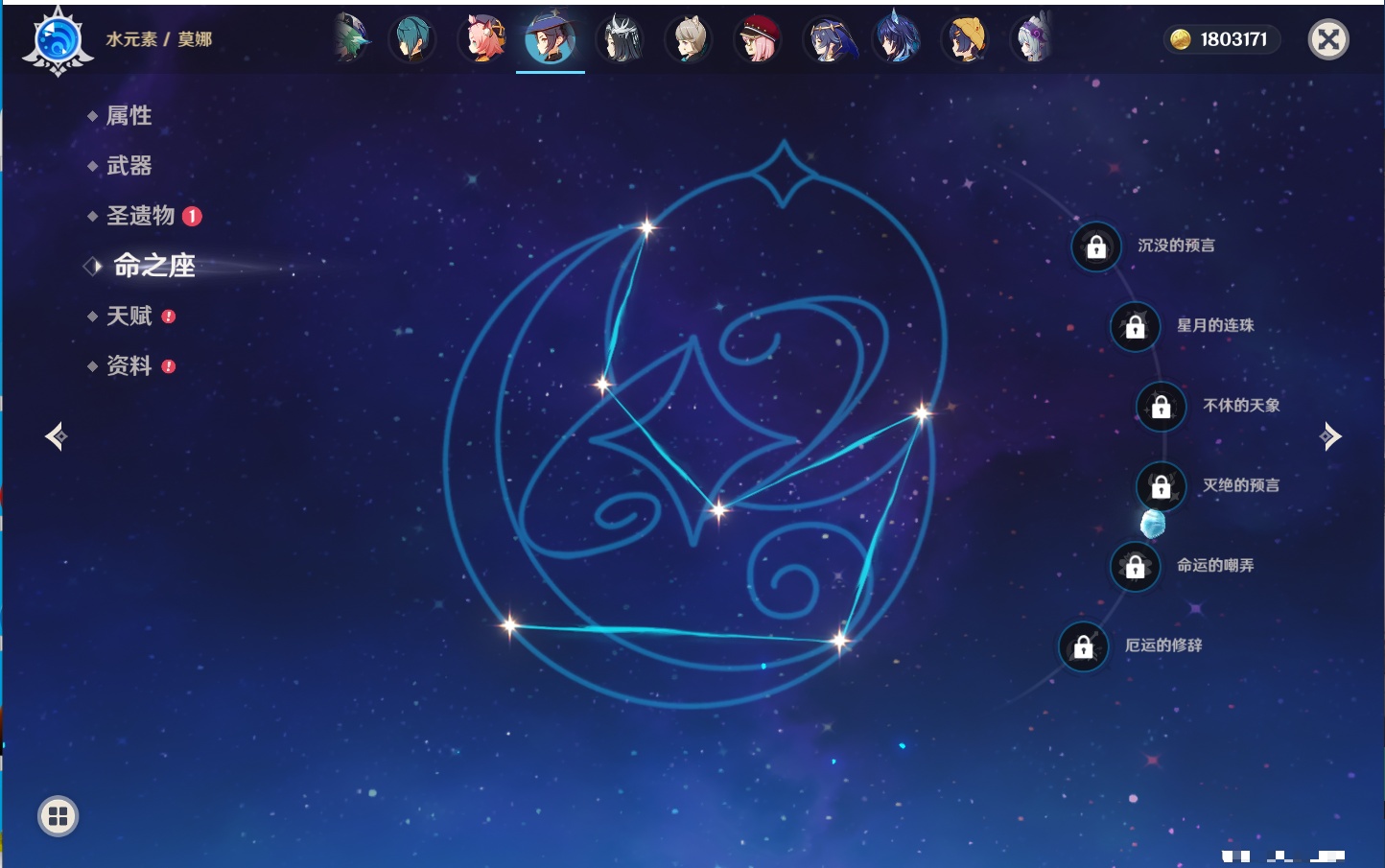The image size is (1385, 868).
Task: Go to the previous character with left arrow
Action: click(x=57, y=436)
